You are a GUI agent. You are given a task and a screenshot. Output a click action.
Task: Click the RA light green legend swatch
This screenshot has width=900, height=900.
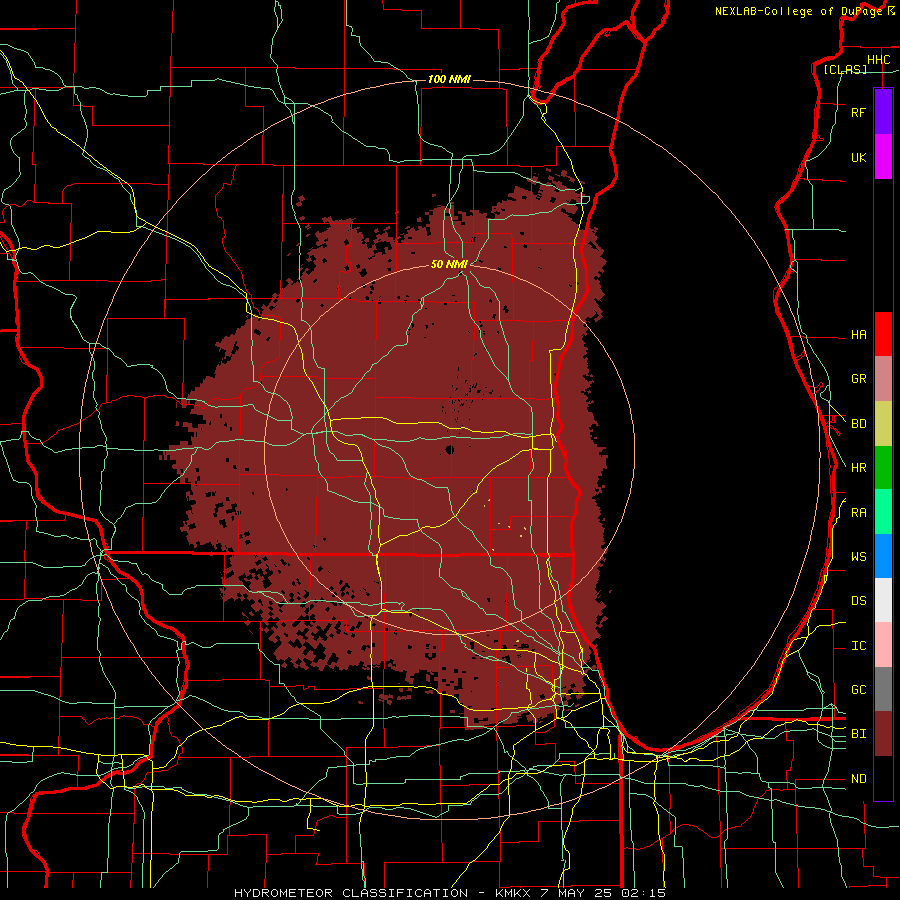[x=883, y=512]
